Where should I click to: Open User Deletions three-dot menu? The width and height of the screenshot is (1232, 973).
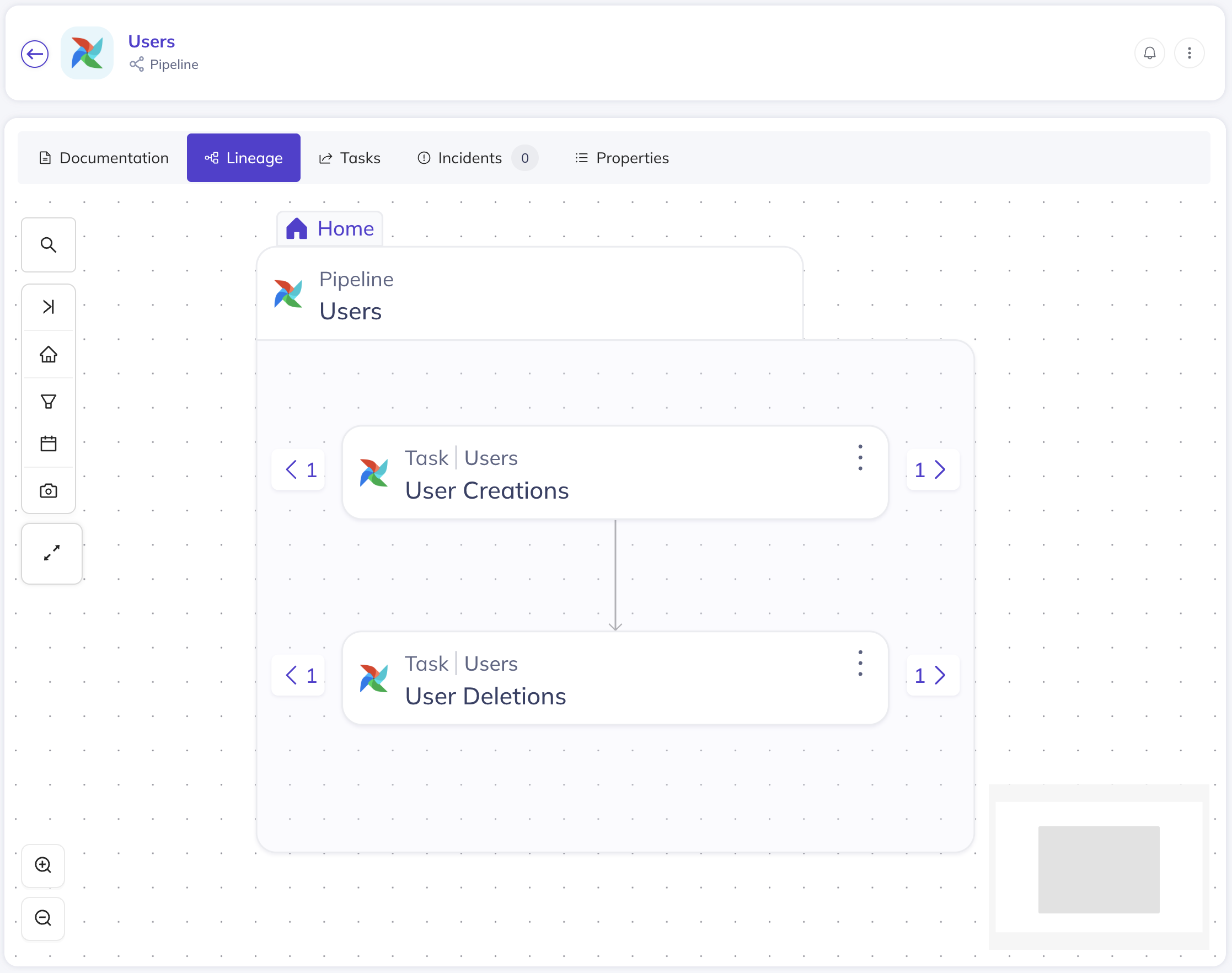point(860,663)
